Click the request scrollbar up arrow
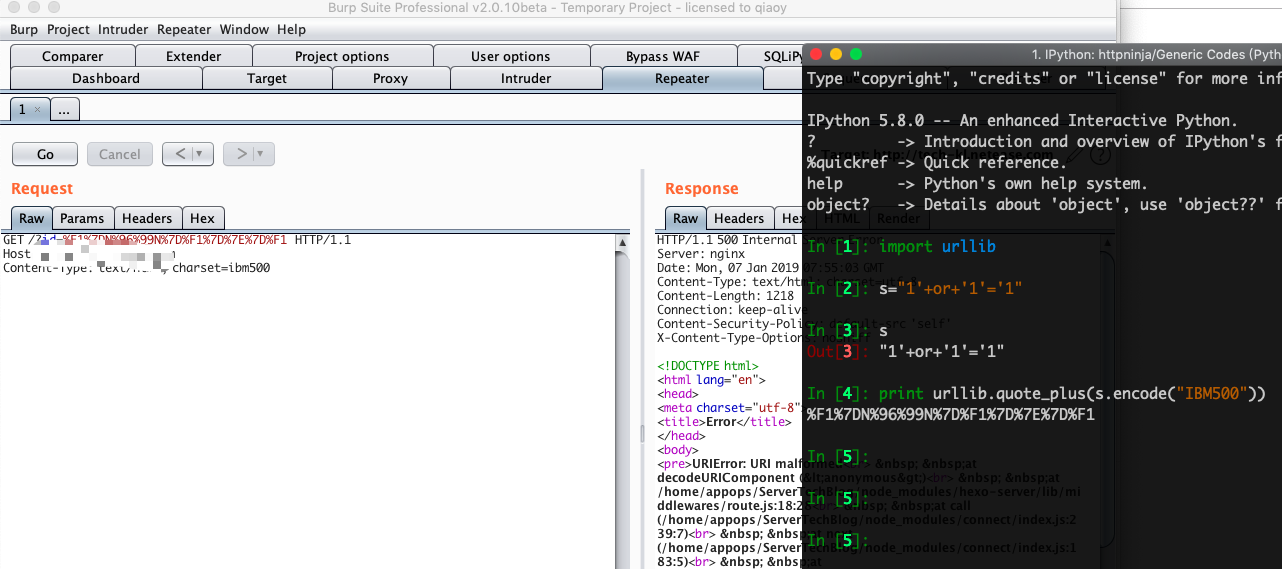The width and height of the screenshot is (1282, 569). (623, 242)
